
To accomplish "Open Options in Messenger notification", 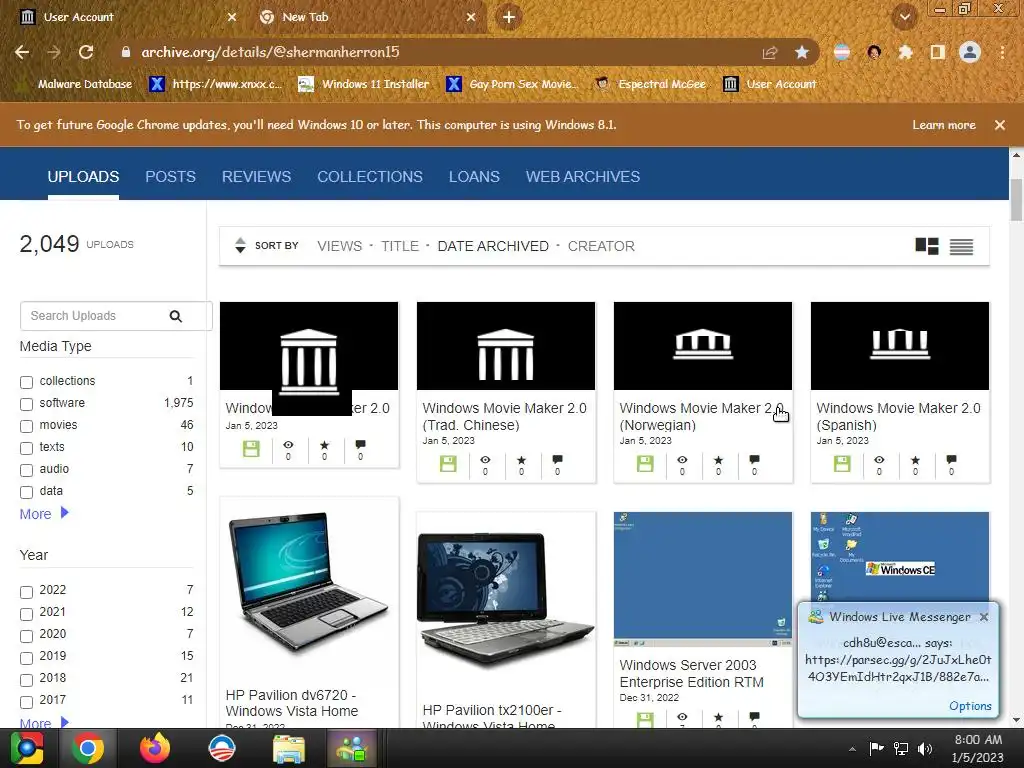I will [x=970, y=706].
